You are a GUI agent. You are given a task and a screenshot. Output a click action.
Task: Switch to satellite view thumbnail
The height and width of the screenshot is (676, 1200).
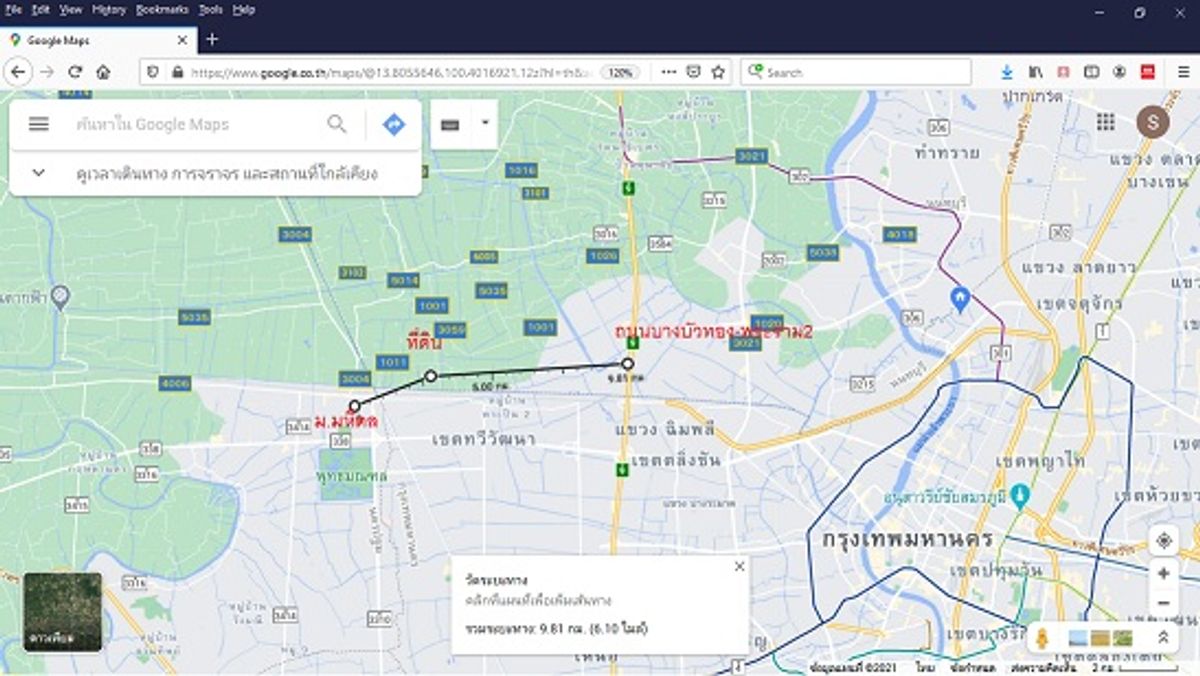62,611
